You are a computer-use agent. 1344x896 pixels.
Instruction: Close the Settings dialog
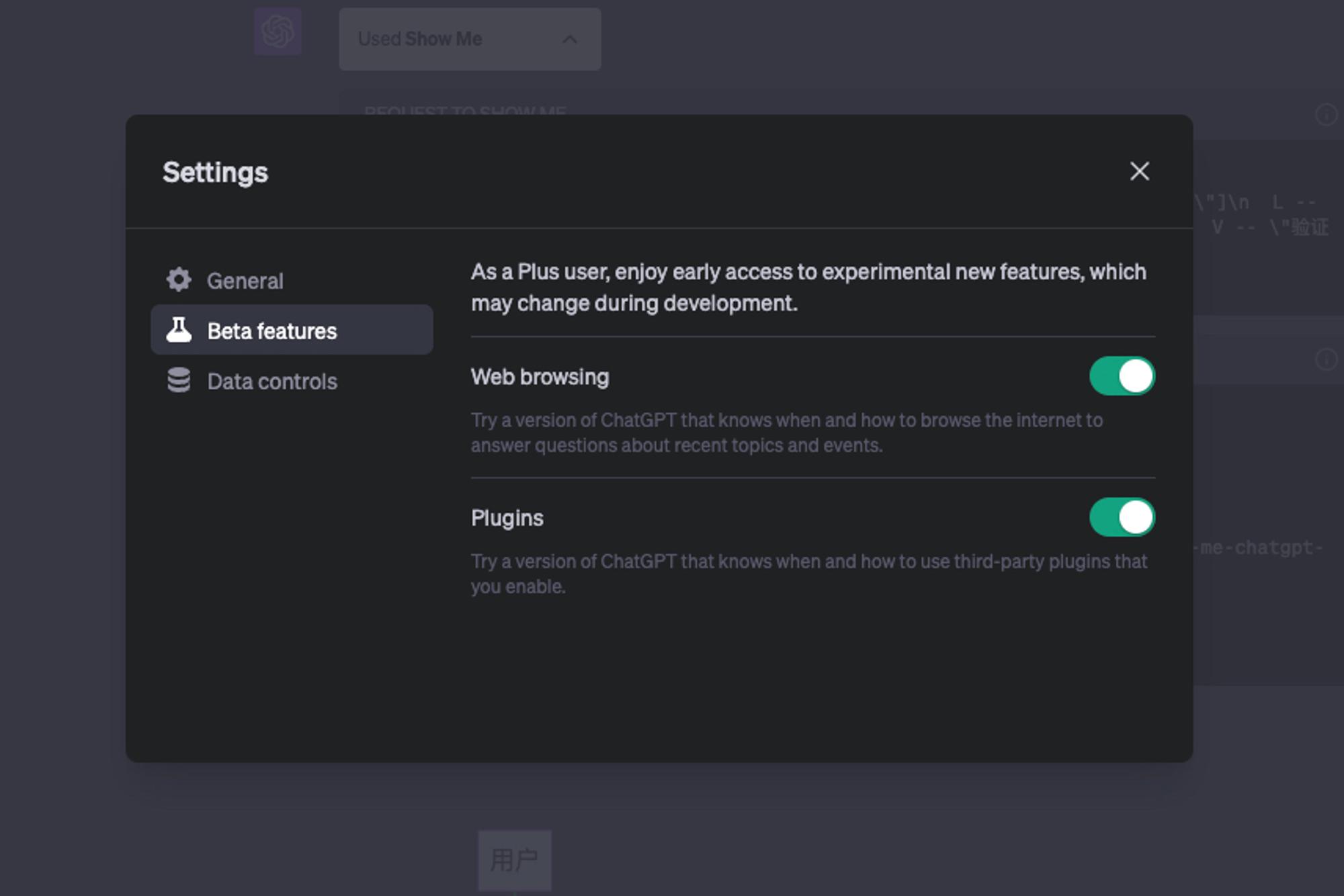pyautogui.click(x=1139, y=171)
